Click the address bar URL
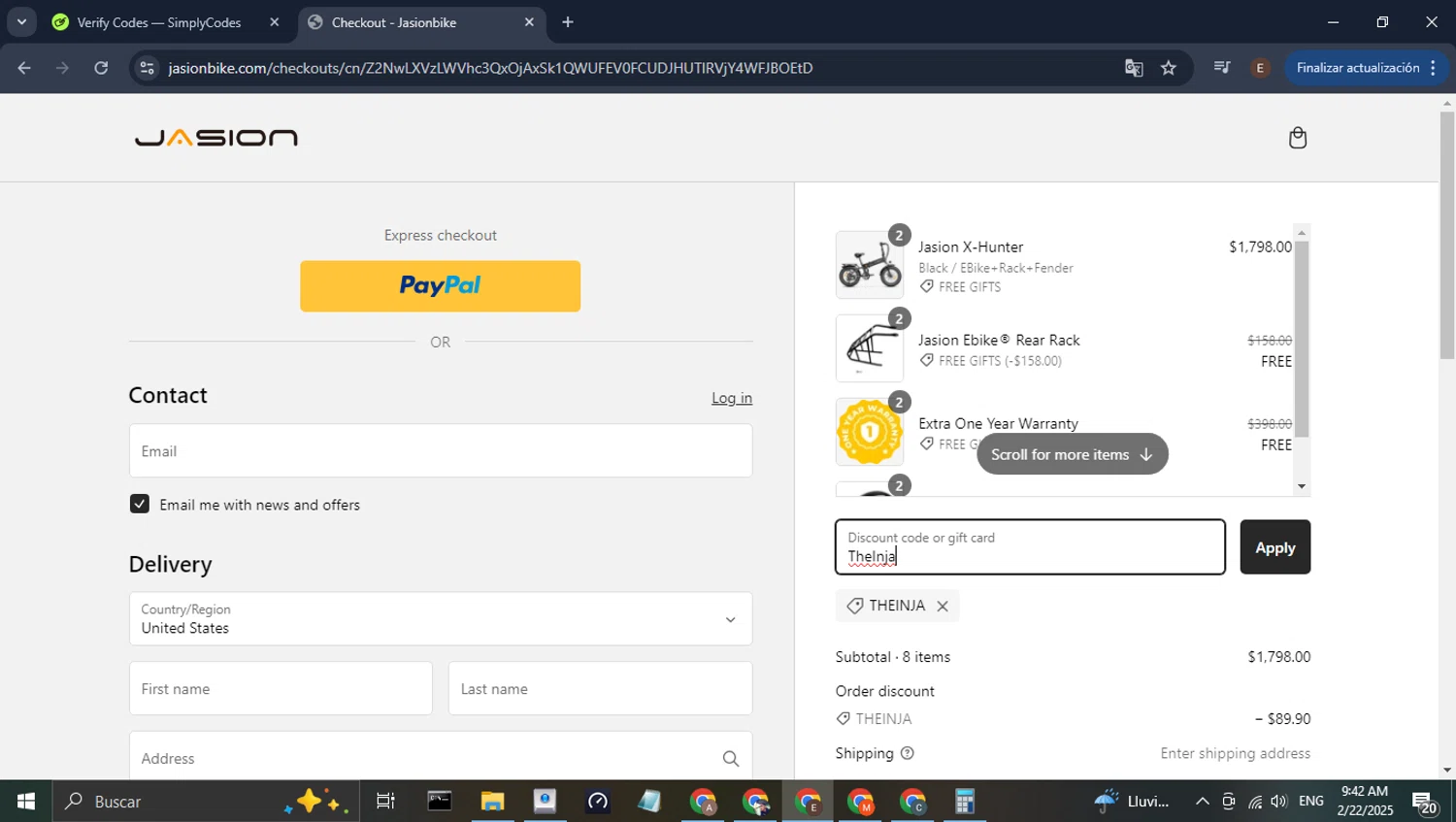The image size is (1456, 822). pos(490,68)
